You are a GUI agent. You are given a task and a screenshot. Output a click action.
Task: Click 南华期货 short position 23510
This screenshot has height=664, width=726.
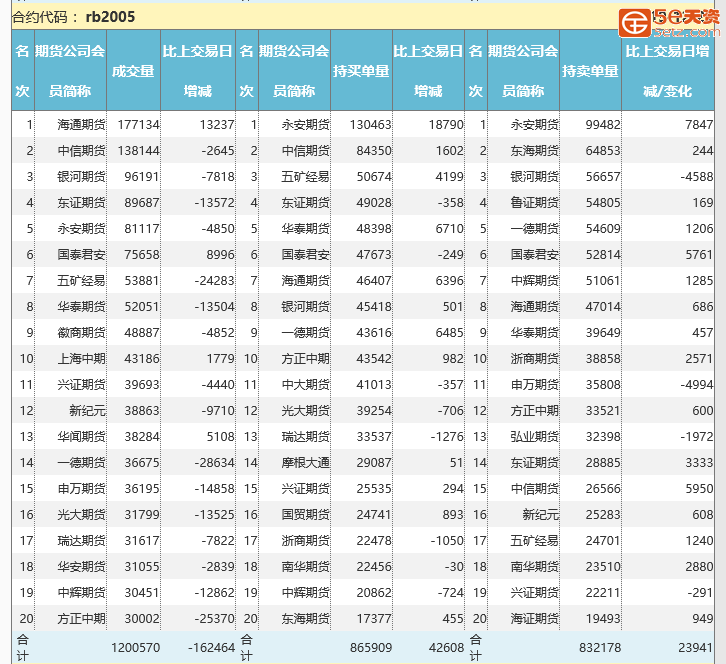(603, 566)
